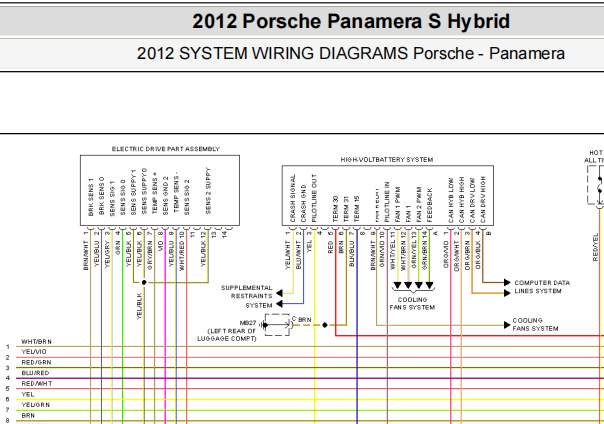Viewport: 604px width, 424px height.
Task: Select the vertical 'RED/YEL' wire label
Action: point(595,247)
